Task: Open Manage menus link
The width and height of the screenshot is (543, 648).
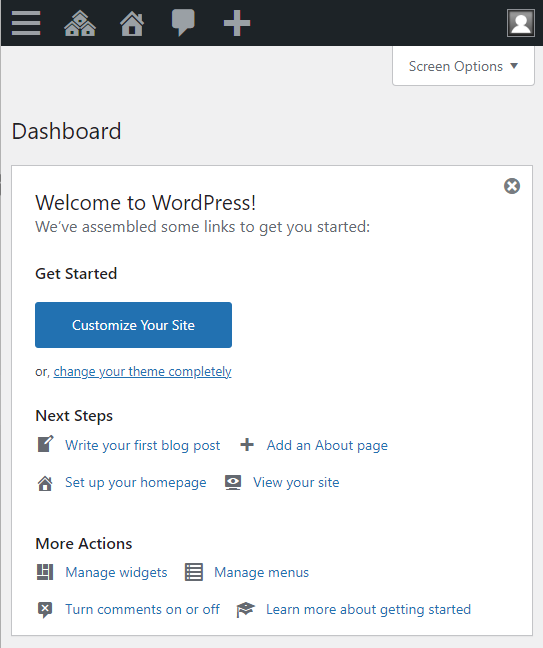Action: [x=261, y=572]
